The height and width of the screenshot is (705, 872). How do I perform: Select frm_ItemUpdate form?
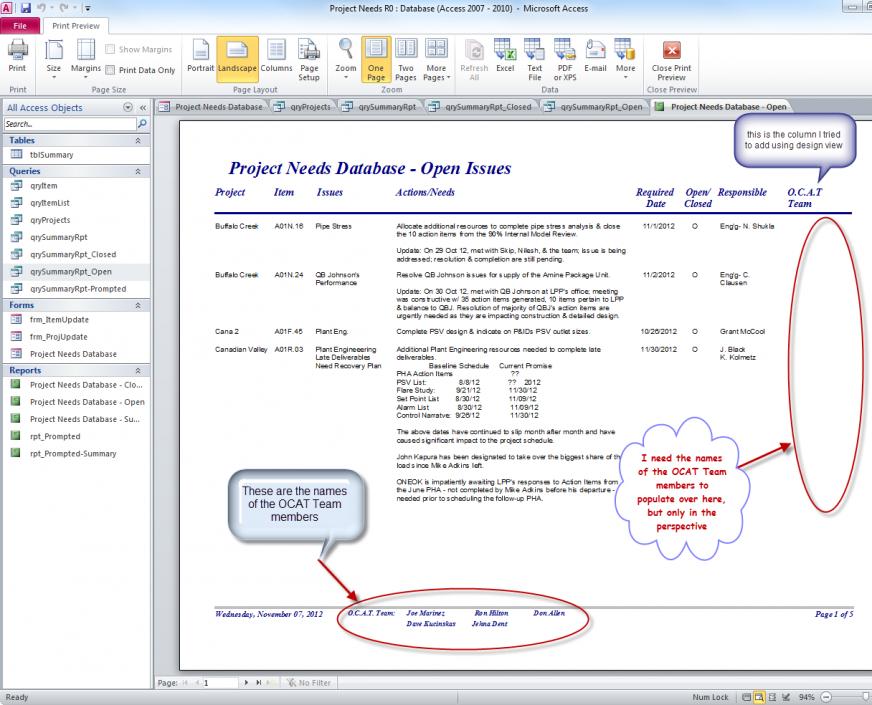click(x=77, y=320)
